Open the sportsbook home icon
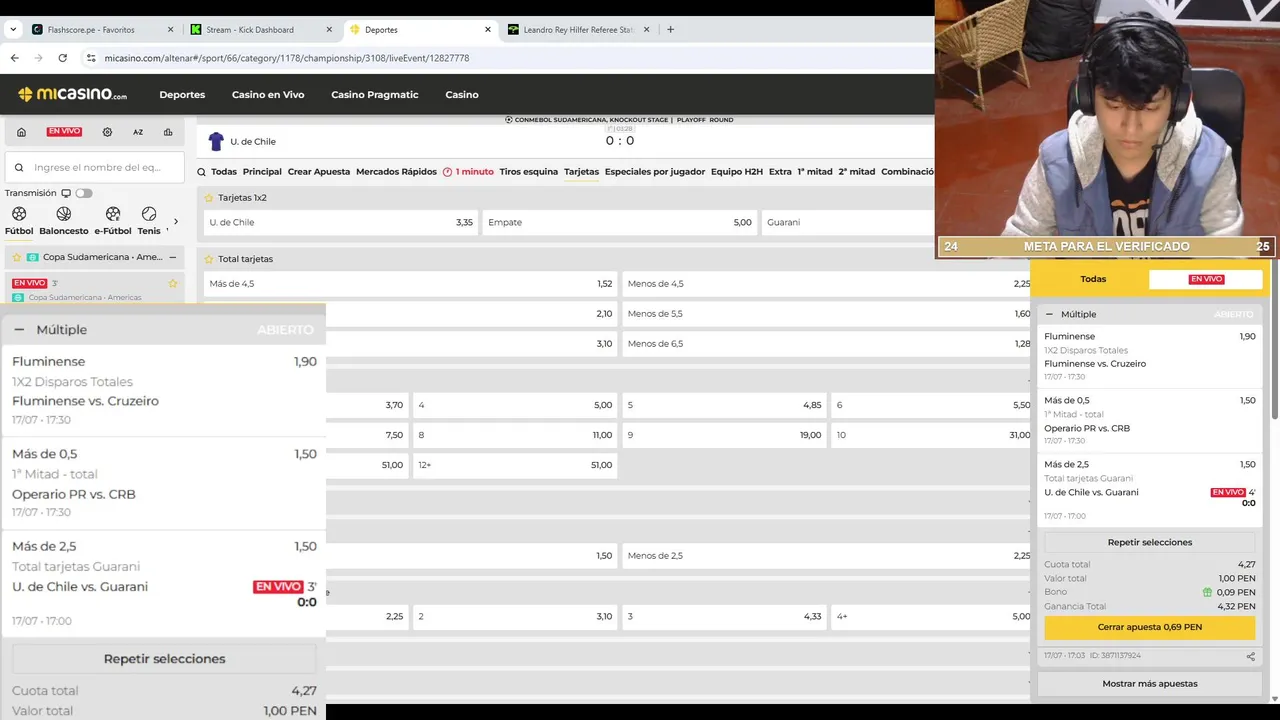 point(21,132)
